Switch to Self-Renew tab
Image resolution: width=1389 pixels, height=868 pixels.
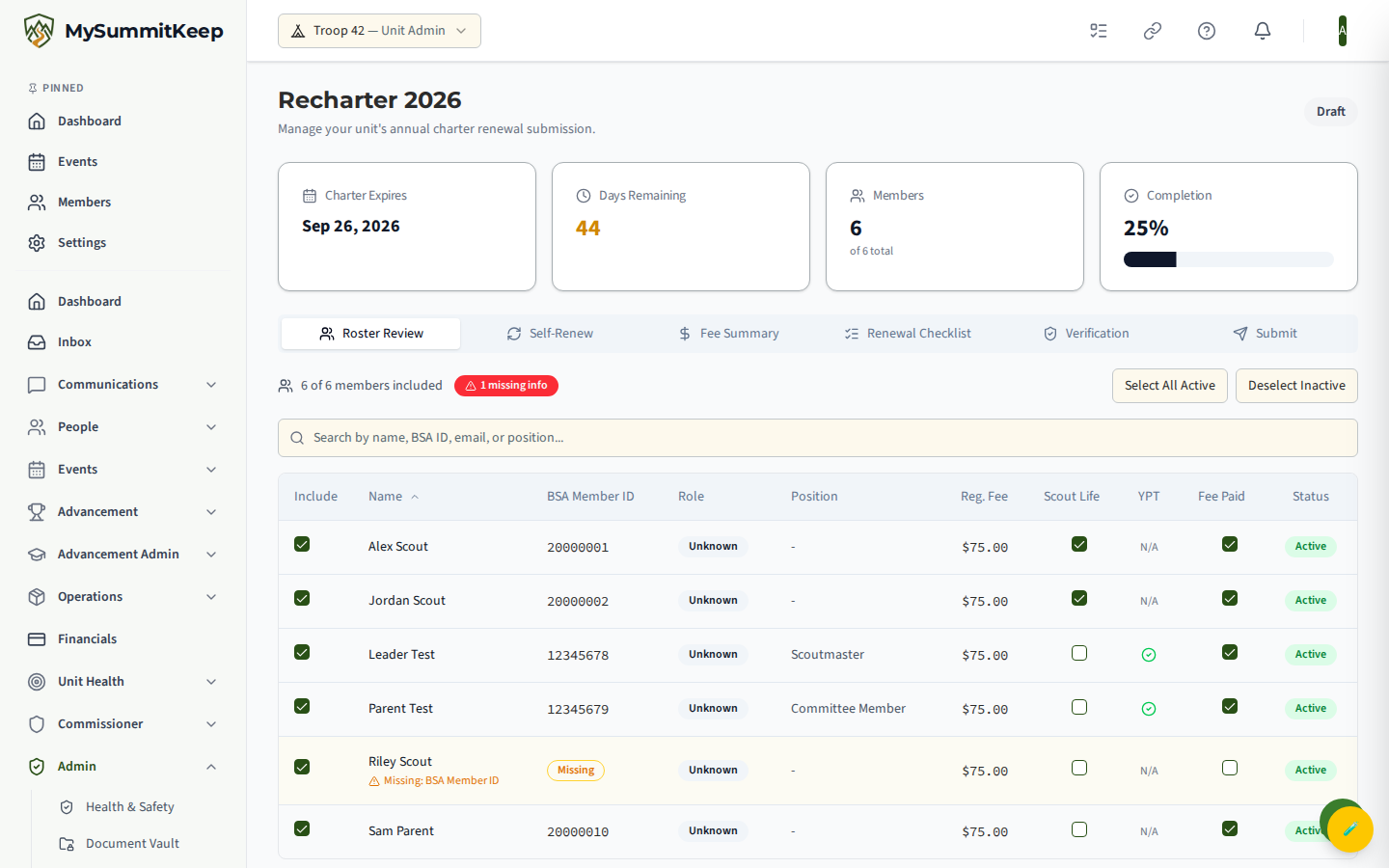point(550,334)
